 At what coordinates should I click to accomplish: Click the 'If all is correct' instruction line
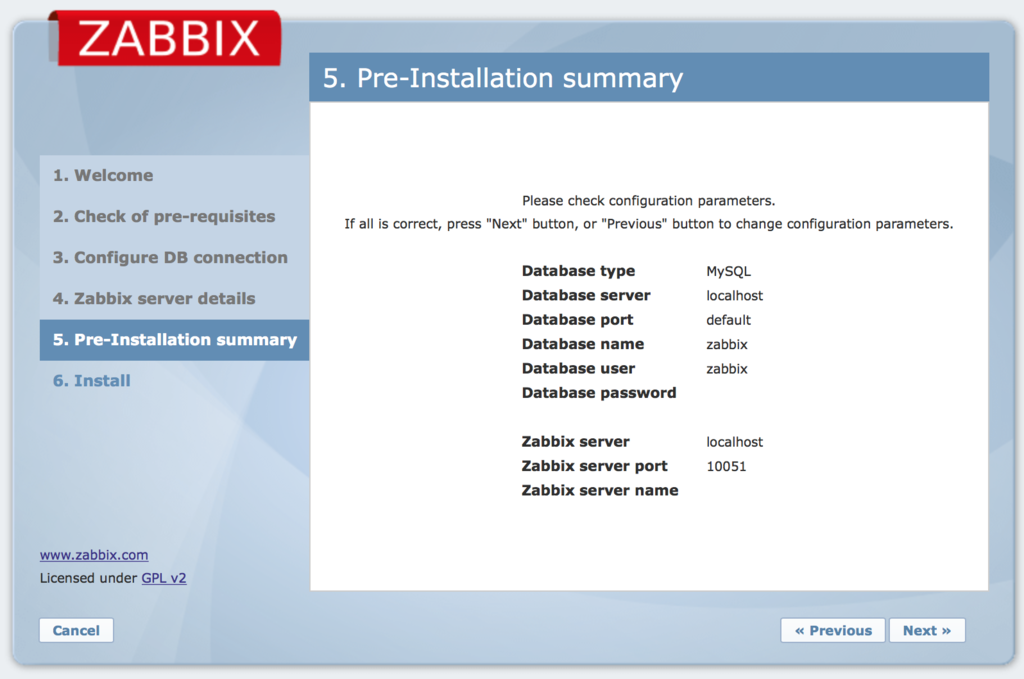point(648,224)
